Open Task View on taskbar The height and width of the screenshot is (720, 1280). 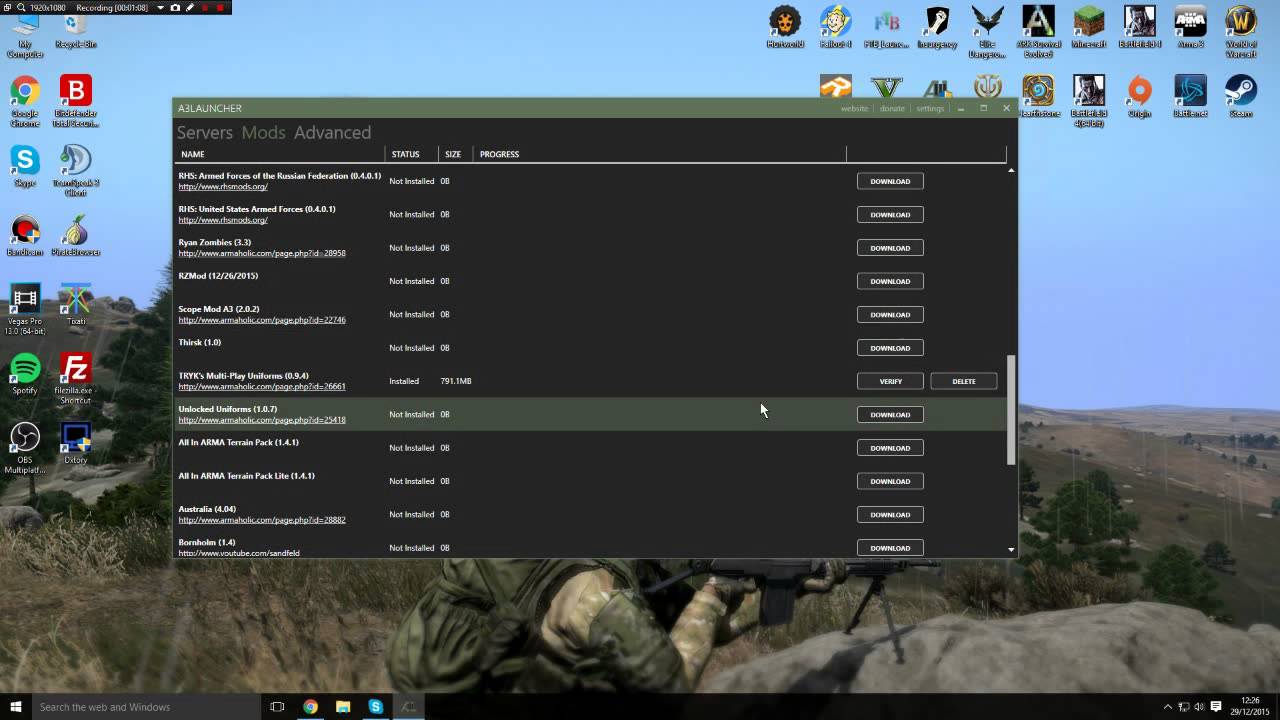tap(278, 707)
